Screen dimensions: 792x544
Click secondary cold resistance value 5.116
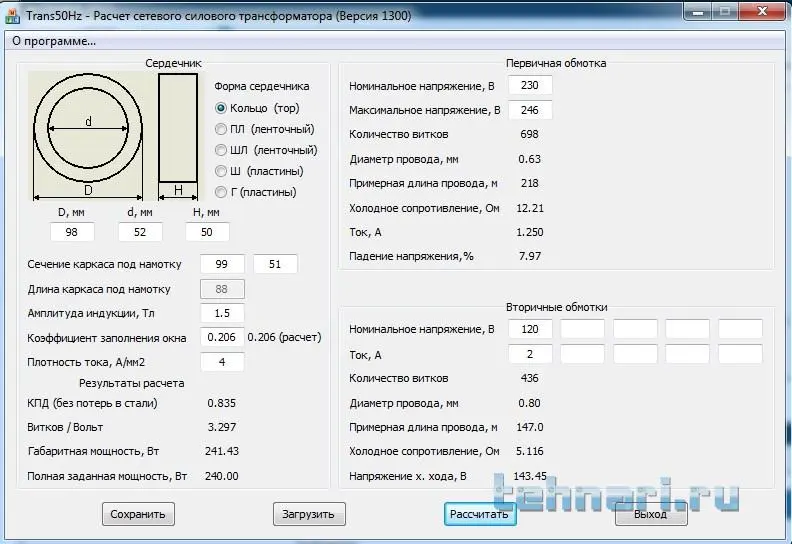click(x=530, y=451)
